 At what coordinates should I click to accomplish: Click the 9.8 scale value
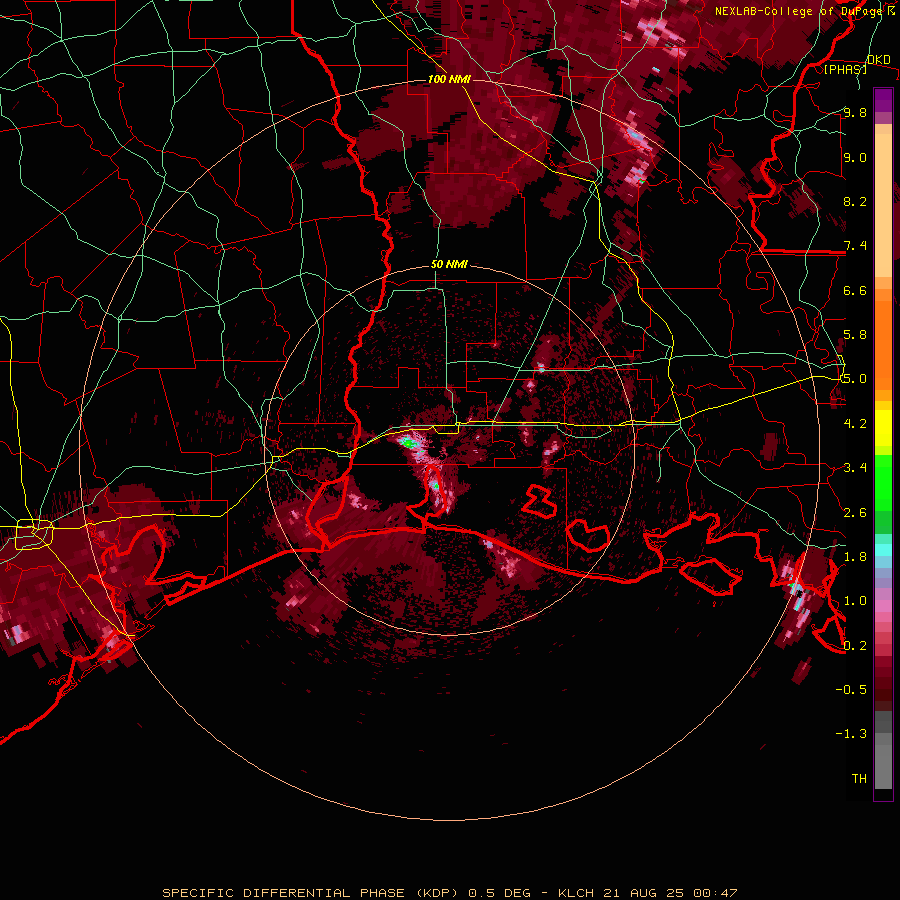(x=855, y=112)
